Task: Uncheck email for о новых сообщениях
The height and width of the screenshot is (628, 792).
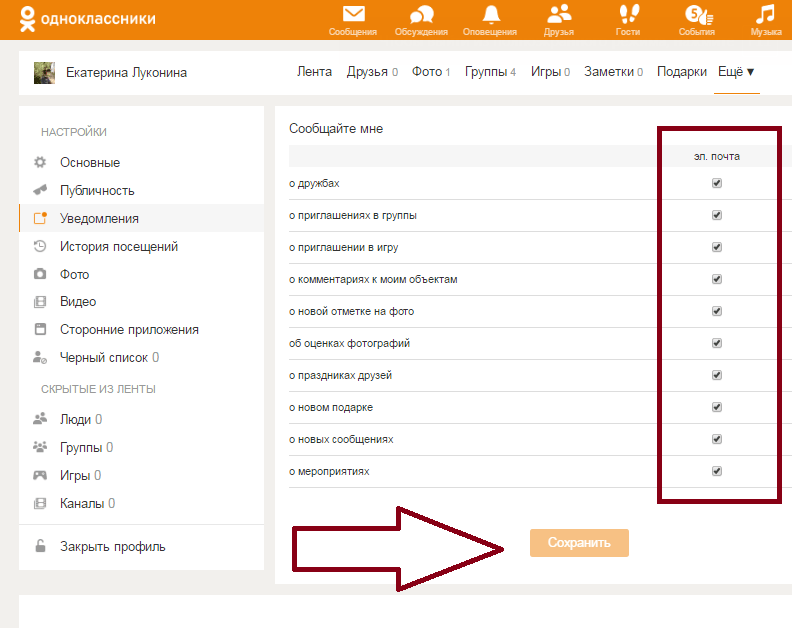Action: click(717, 439)
